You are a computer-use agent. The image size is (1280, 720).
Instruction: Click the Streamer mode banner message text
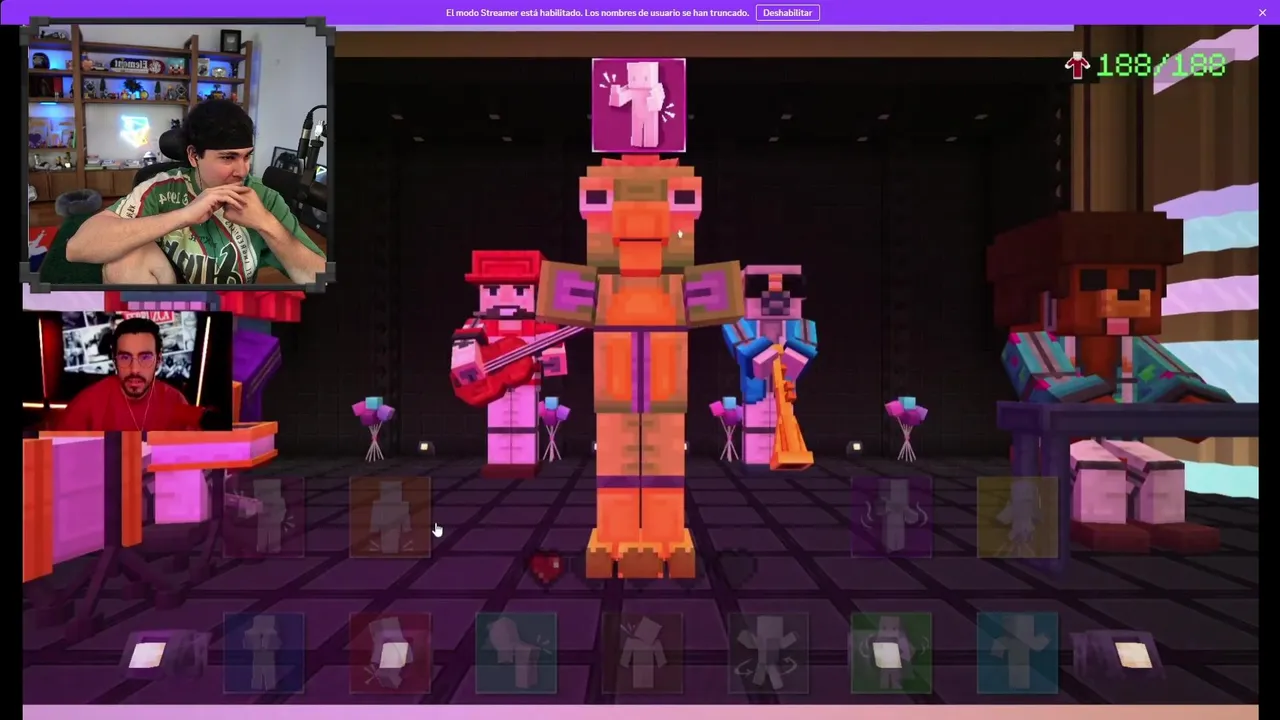point(598,13)
